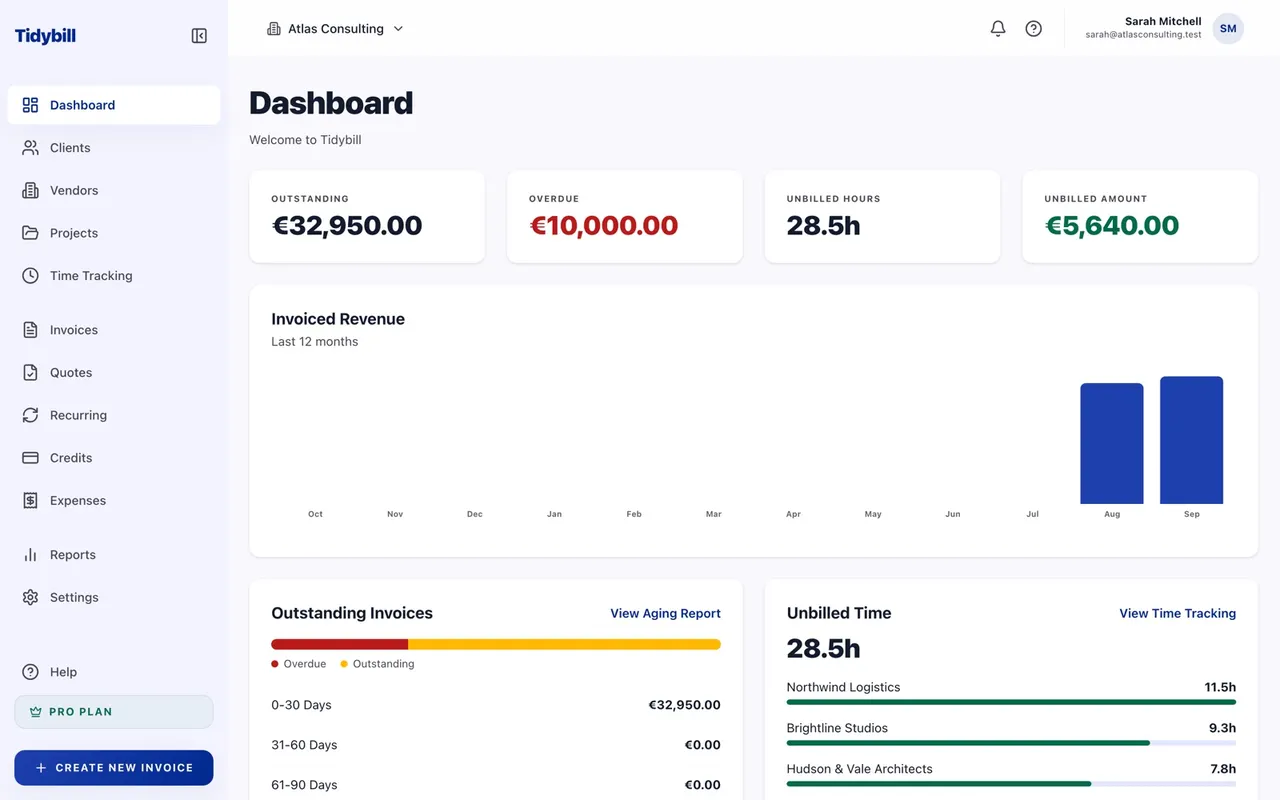Click the Outstanding Invoices overdue/outstanding bar

click(496, 644)
